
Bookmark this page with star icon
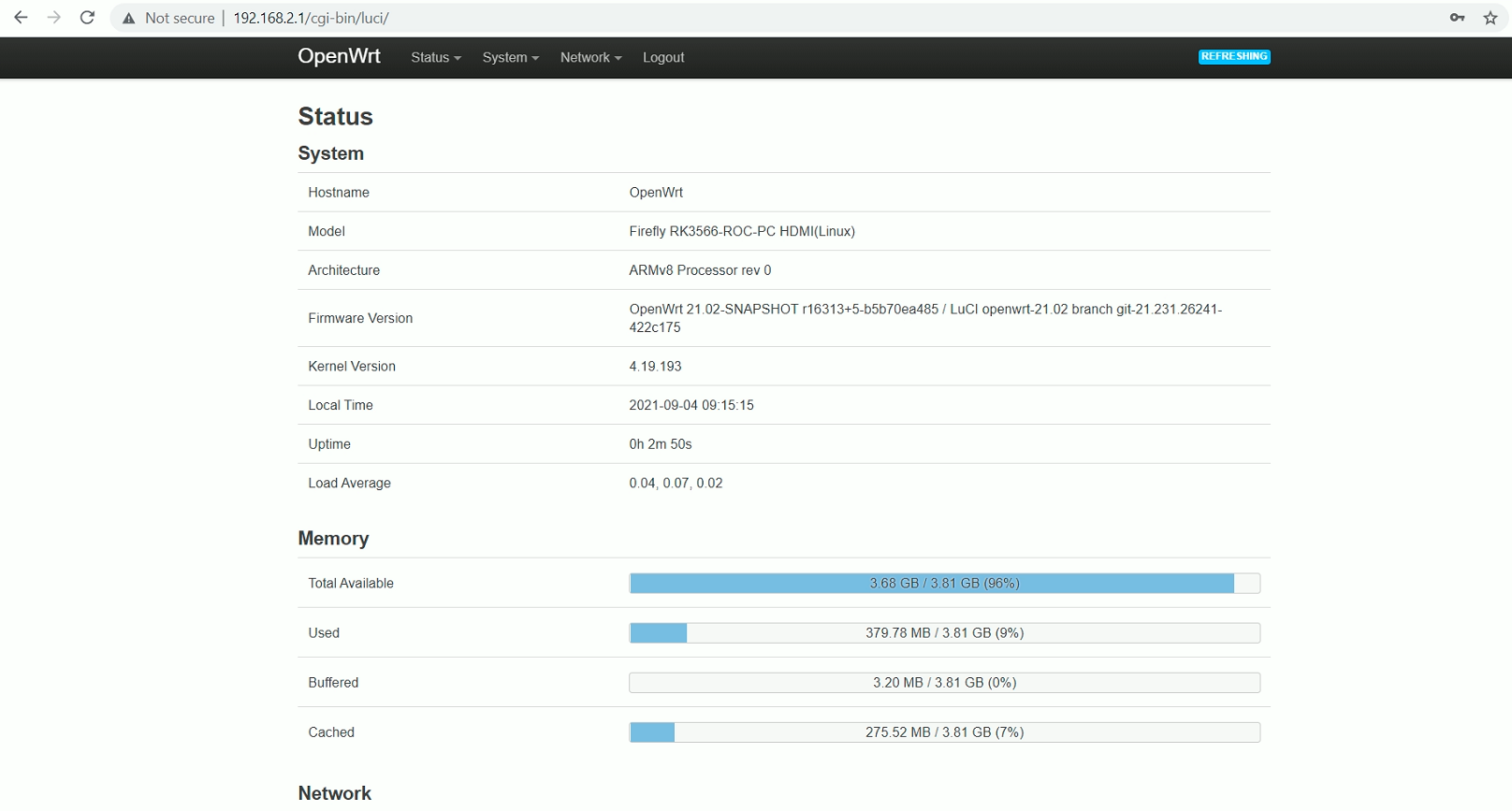coord(1490,18)
